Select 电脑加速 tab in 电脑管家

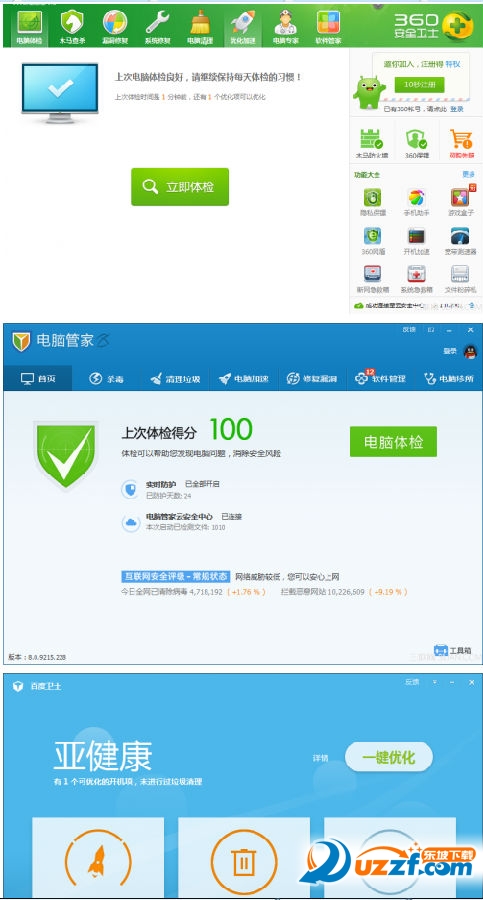pos(244,379)
